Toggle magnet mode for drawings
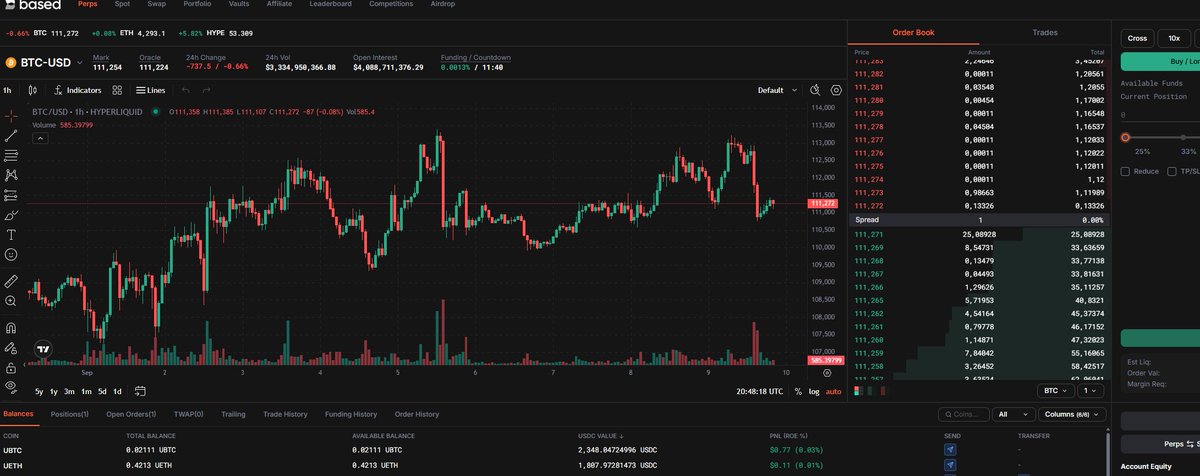Image resolution: width=1200 pixels, height=476 pixels. coord(11,327)
